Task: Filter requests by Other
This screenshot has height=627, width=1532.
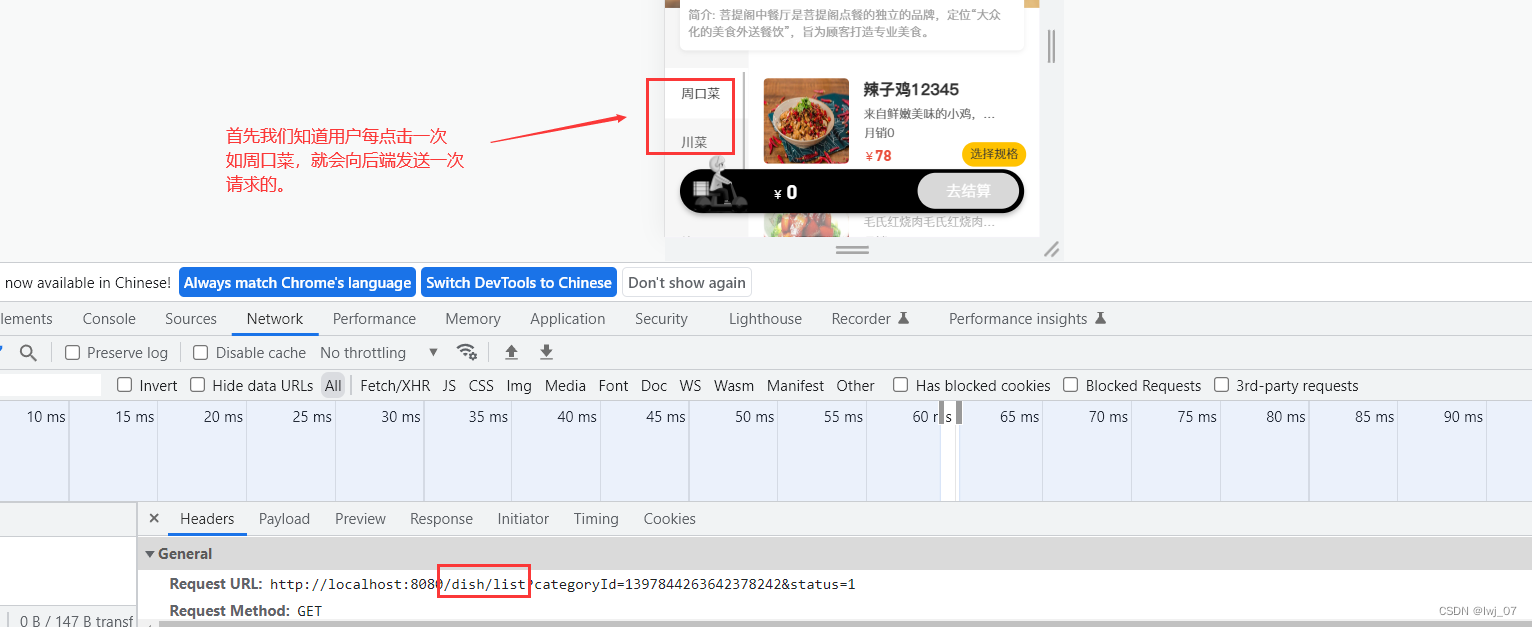Action: (x=855, y=385)
